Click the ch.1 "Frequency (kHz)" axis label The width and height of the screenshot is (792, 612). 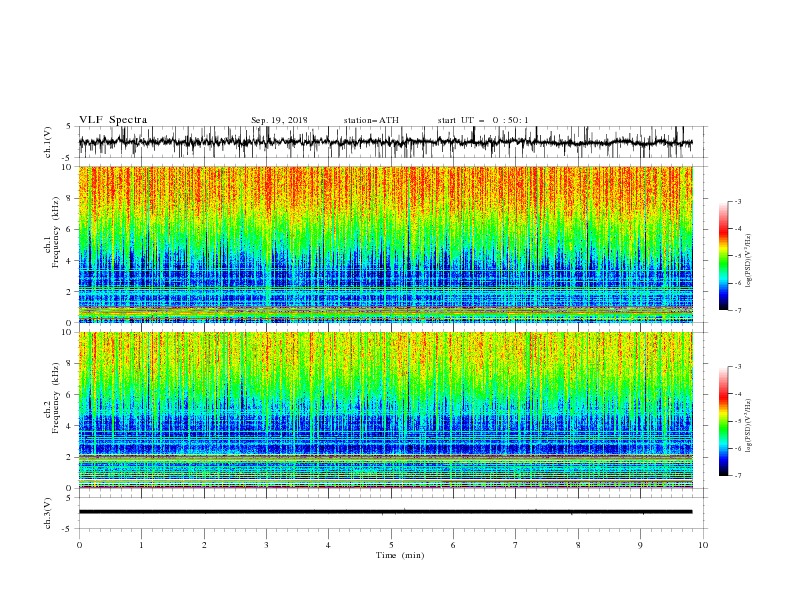(x=56, y=232)
